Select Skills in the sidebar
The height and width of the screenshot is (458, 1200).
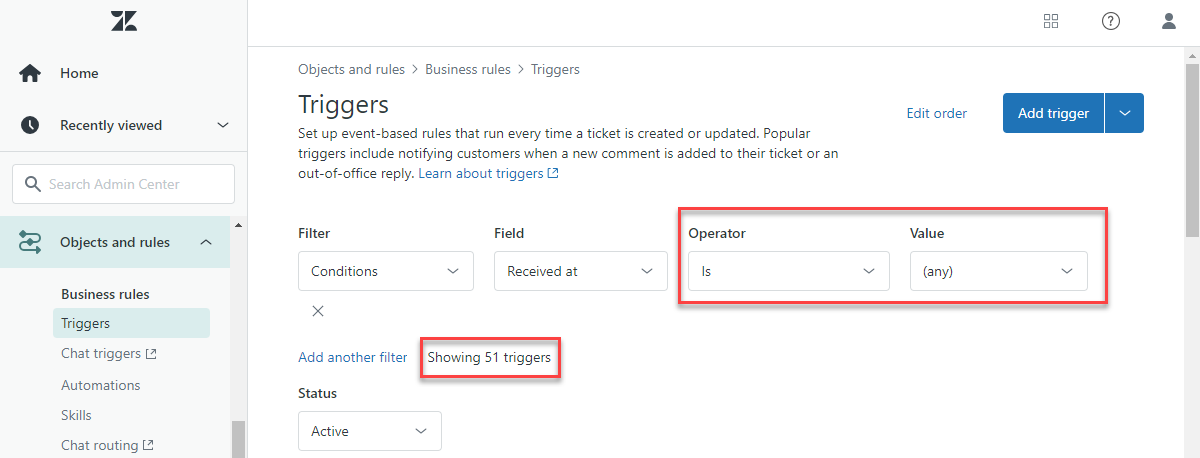pyautogui.click(x=76, y=415)
